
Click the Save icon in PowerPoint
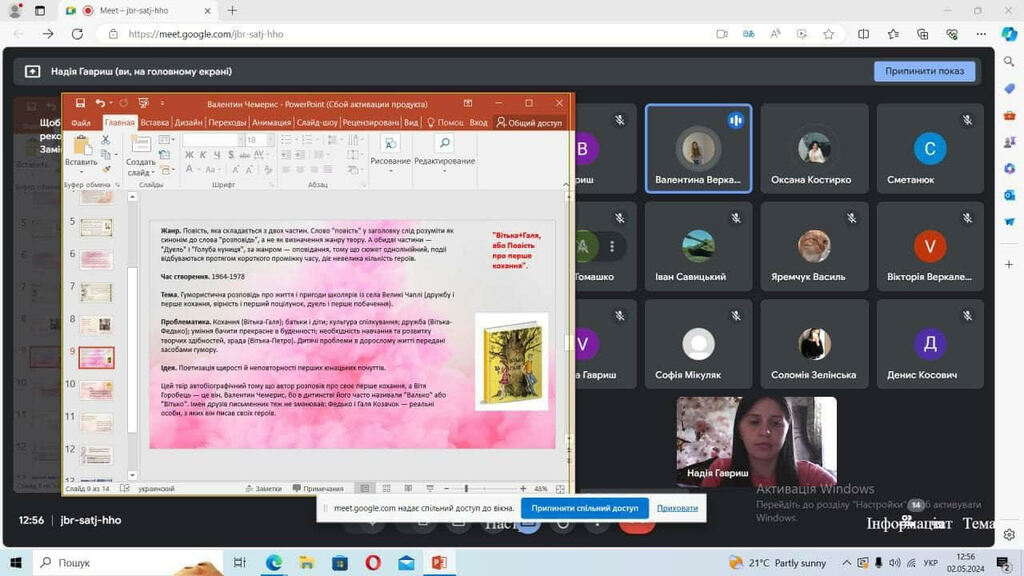click(x=79, y=103)
